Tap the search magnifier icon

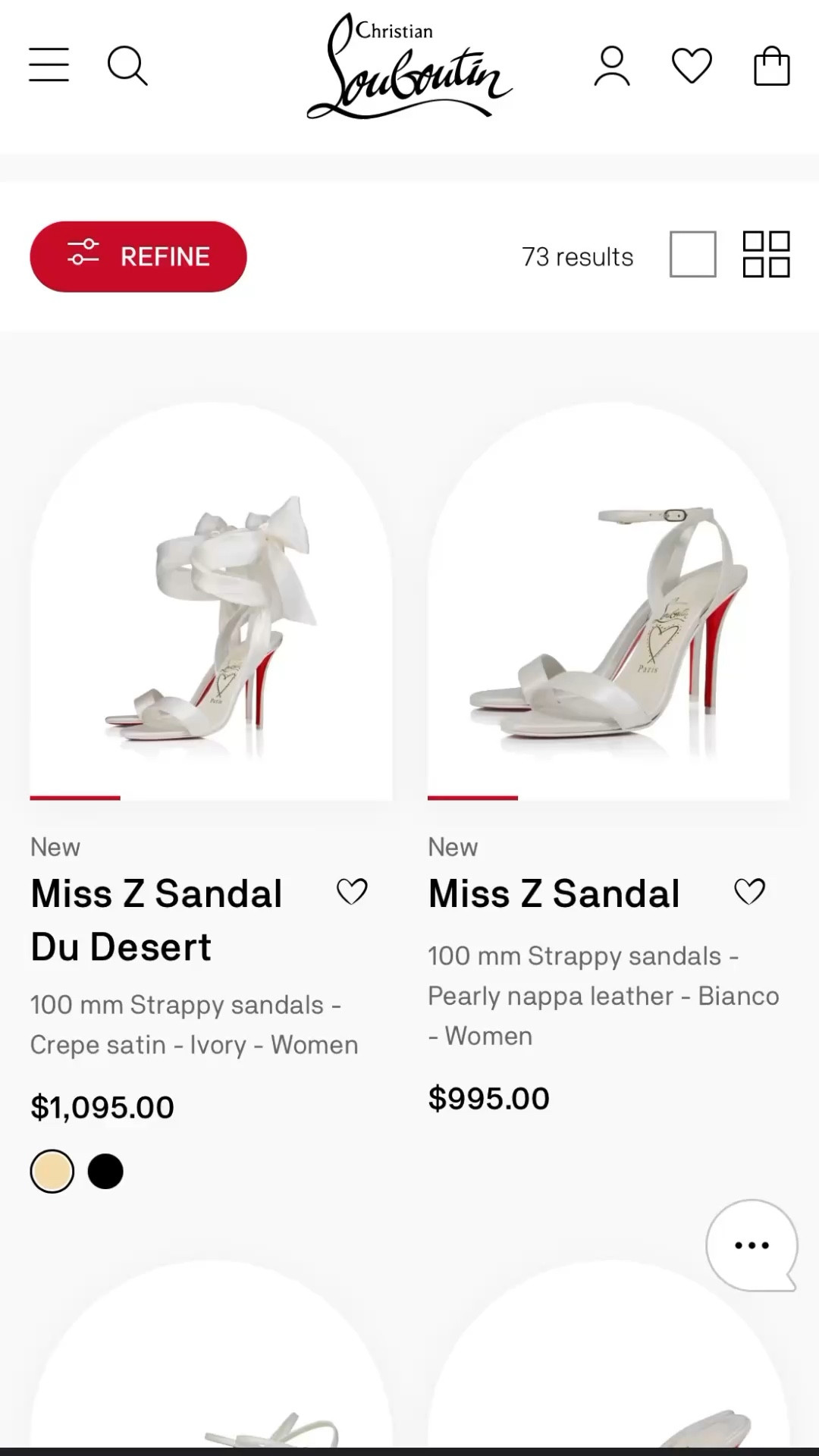point(127,66)
